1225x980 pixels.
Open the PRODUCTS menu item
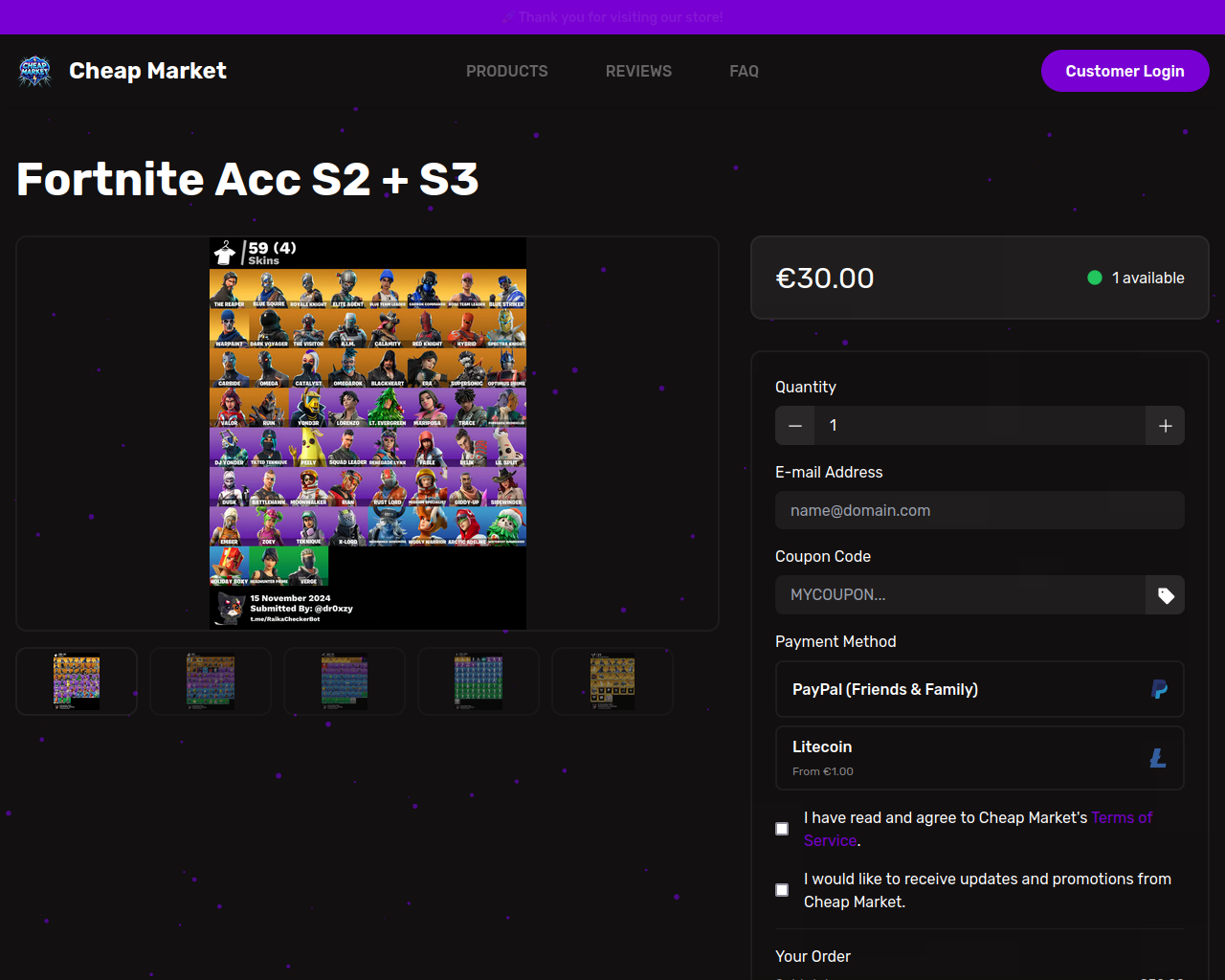pyautogui.click(x=507, y=71)
